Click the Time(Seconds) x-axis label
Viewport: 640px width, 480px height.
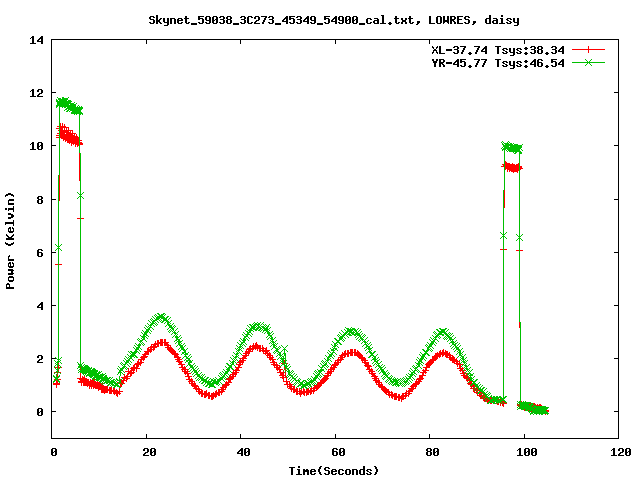tap(334, 471)
